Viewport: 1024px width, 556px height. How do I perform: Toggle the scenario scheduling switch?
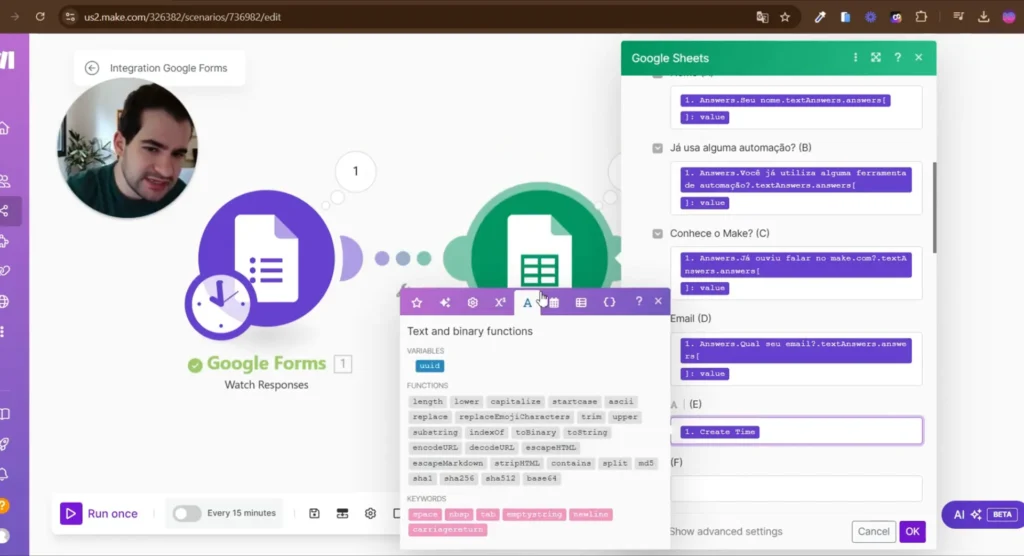[x=186, y=514]
